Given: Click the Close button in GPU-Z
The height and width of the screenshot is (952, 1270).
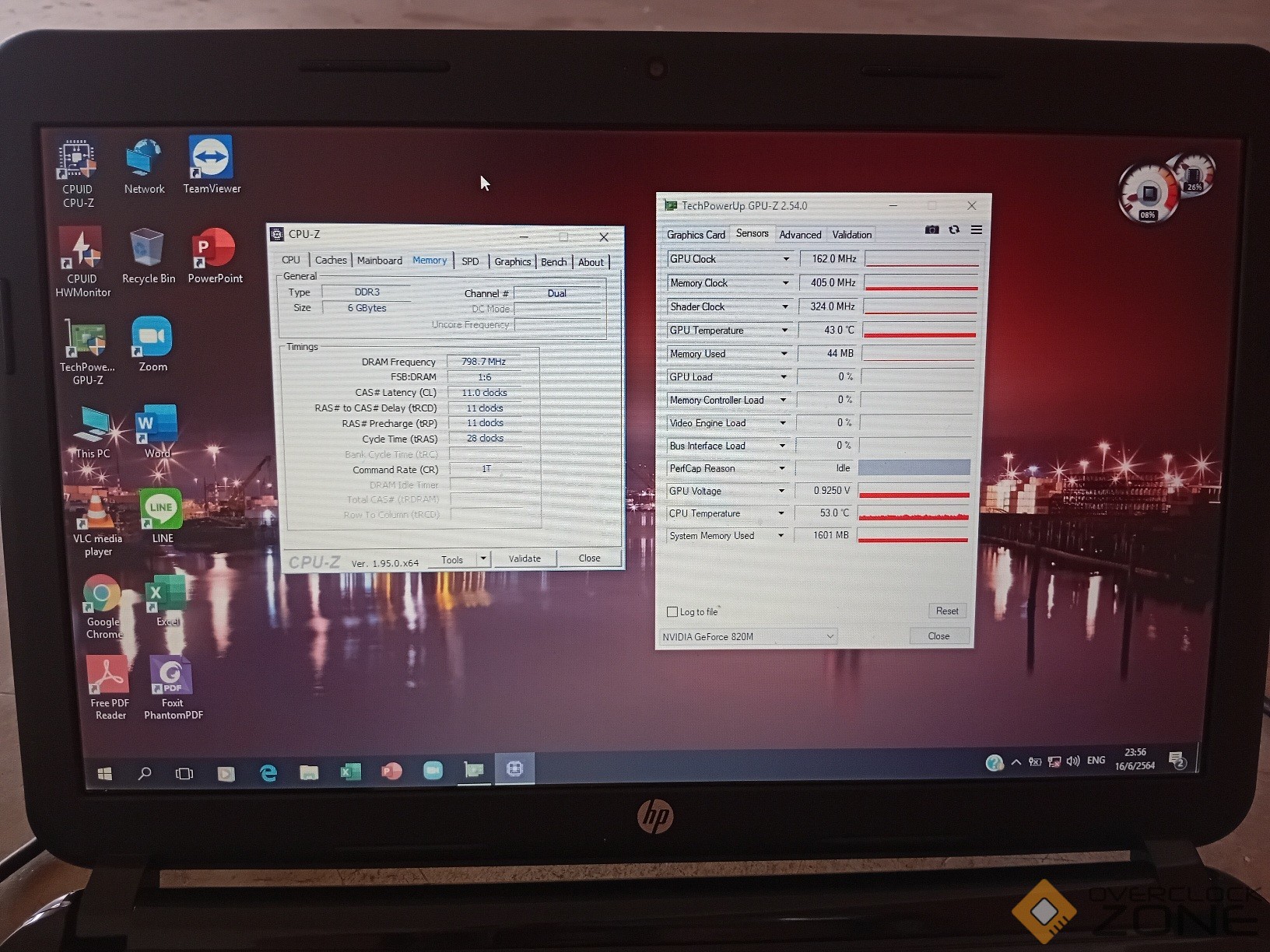Looking at the screenshot, I should pyautogui.click(x=938, y=635).
